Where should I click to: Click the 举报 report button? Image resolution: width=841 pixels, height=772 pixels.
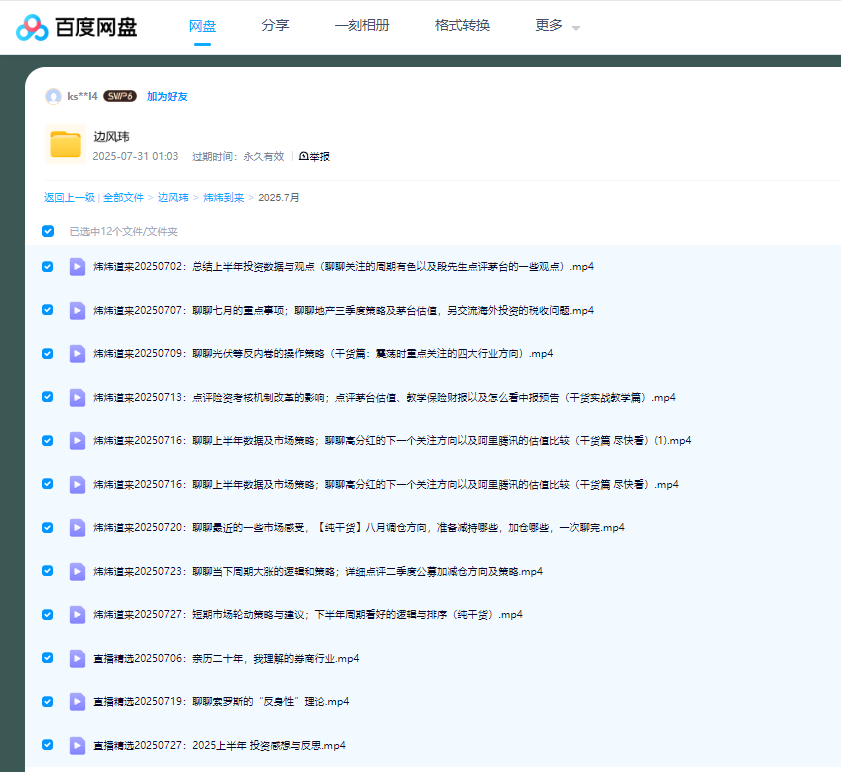click(314, 157)
